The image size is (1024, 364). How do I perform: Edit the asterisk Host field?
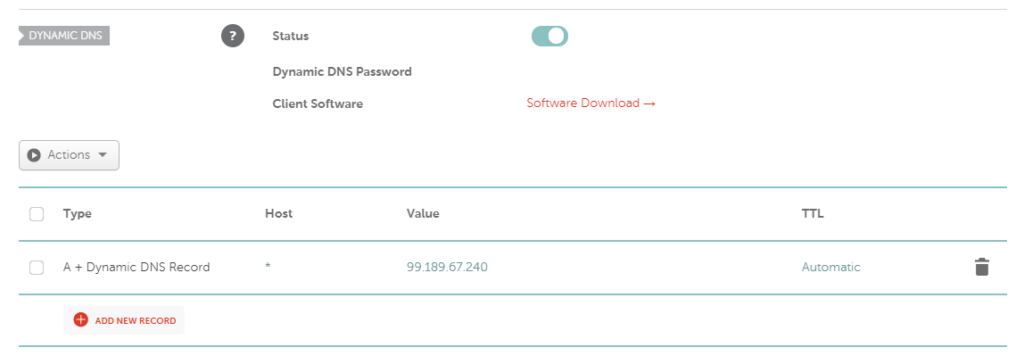click(268, 267)
